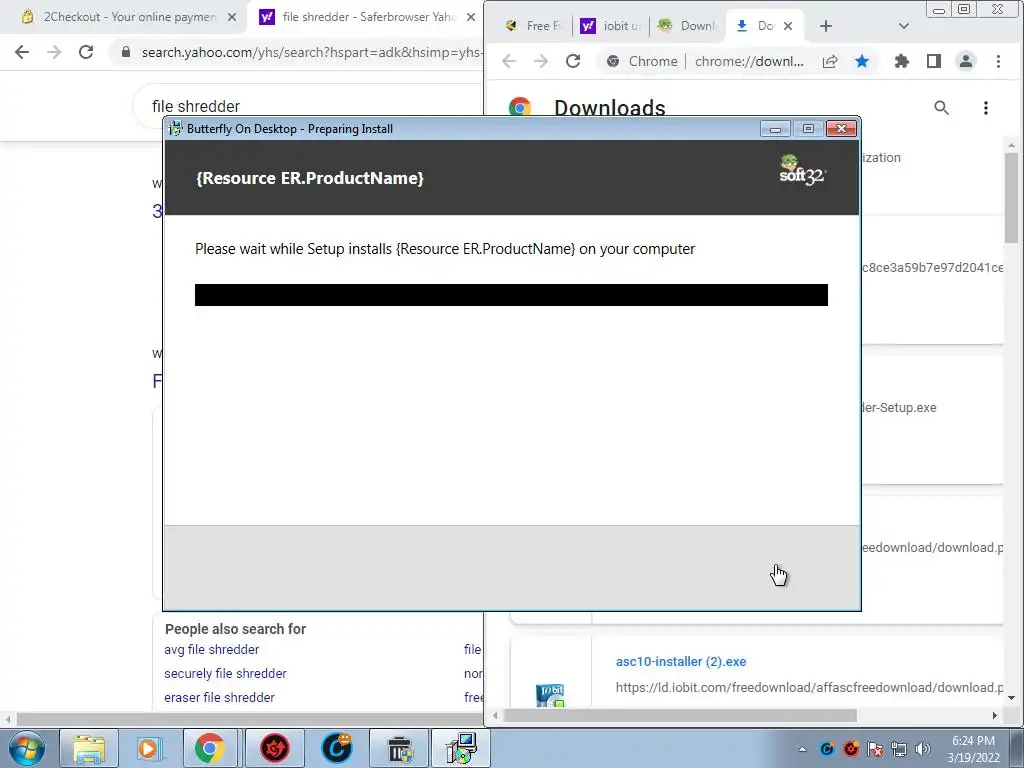Close the file shredder Yahoo tab

471,17
